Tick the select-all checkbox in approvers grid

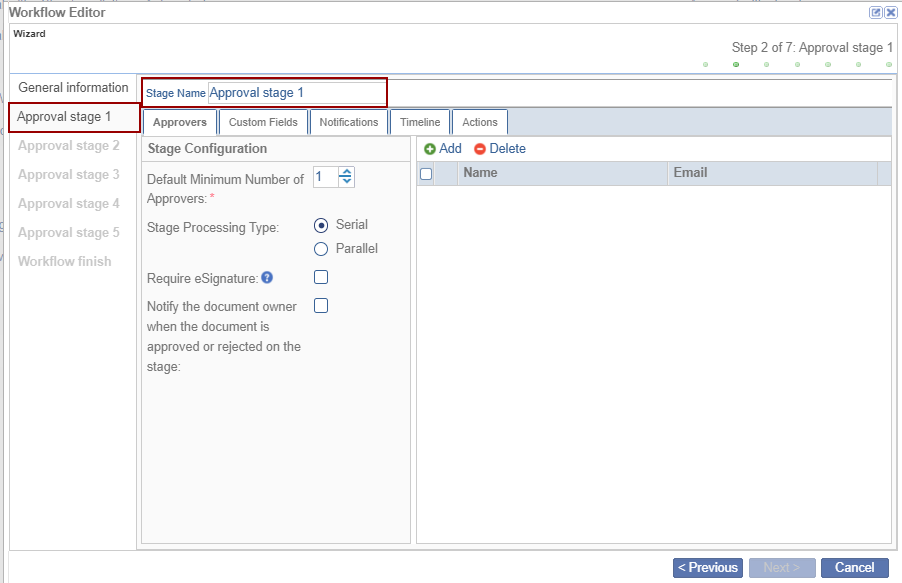[x=426, y=174]
